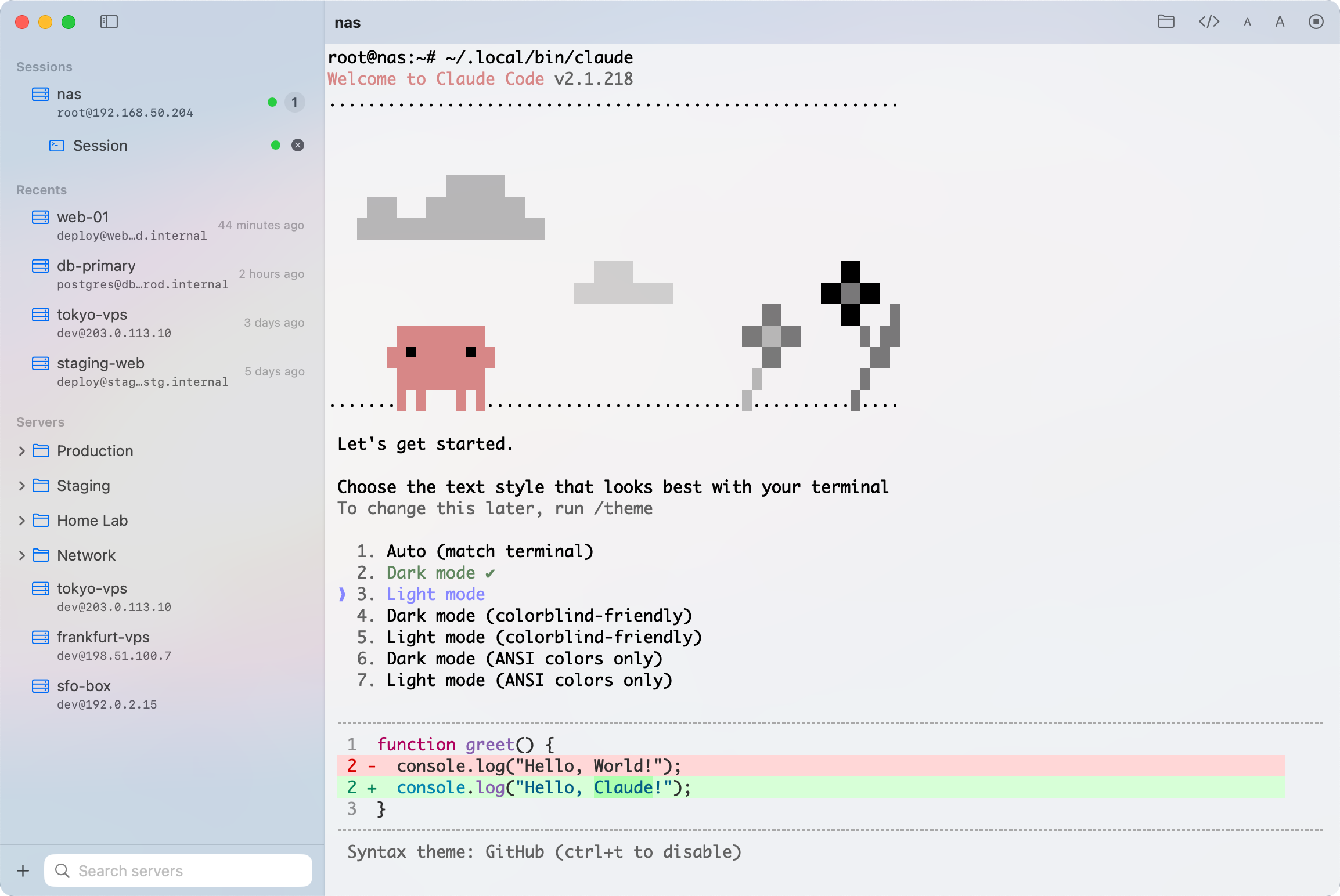Click the root@nas command prompt line
Image resolution: width=1340 pixels, height=896 pixels.
(x=480, y=57)
